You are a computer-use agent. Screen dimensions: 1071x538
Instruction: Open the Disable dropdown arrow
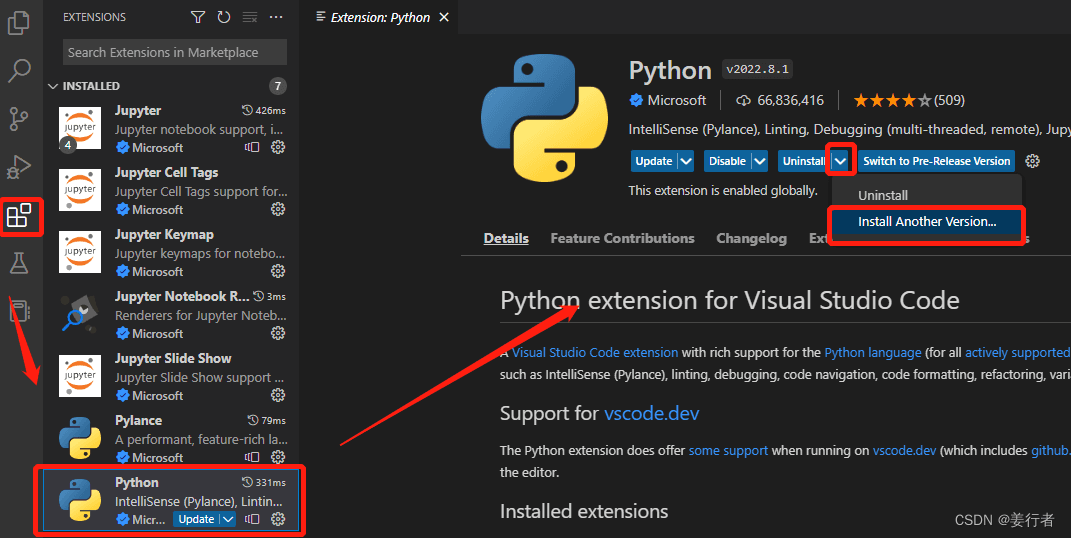coord(760,161)
